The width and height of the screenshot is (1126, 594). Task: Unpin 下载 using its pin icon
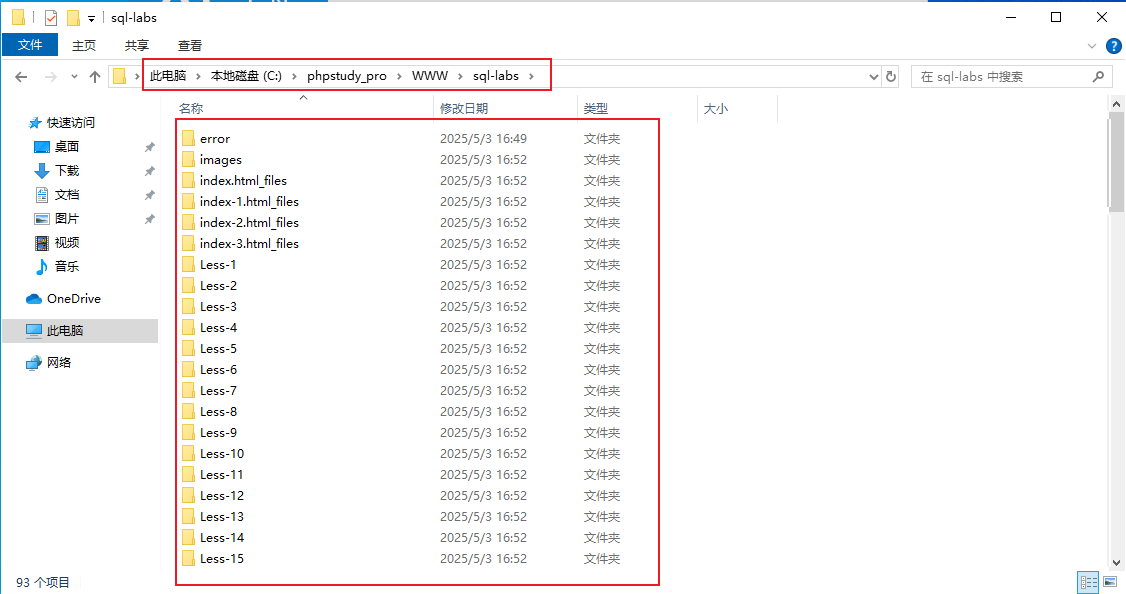pyautogui.click(x=149, y=171)
